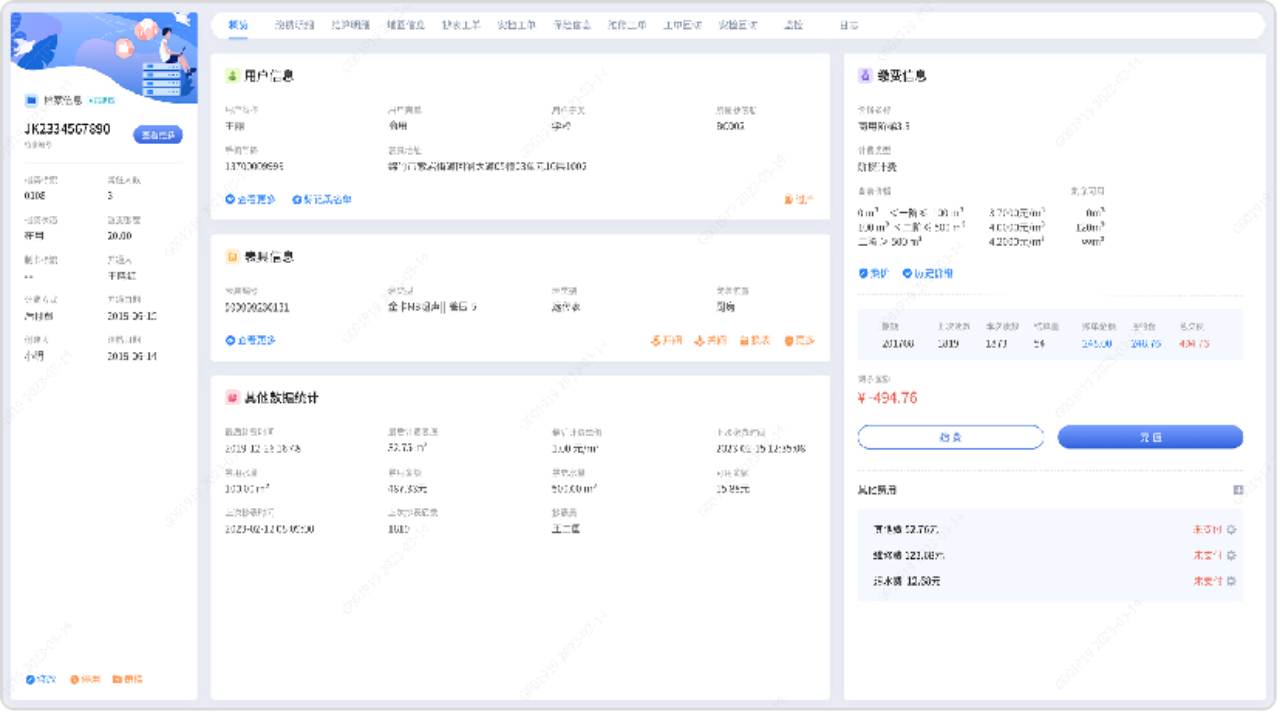Click the 缴费信息 section icon
The width and height of the screenshot is (1278, 712).
[865, 76]
